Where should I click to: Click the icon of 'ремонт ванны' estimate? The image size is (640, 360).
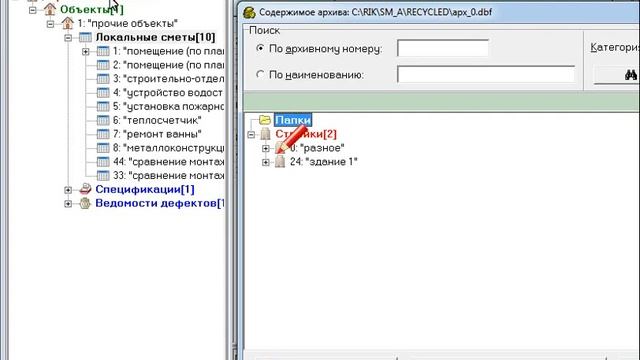(103, 134)
